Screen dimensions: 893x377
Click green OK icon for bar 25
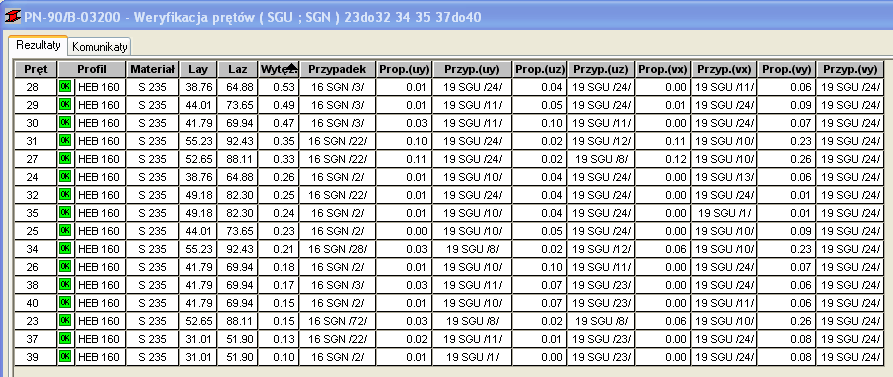pyautogui.click(x=65, y=230)
